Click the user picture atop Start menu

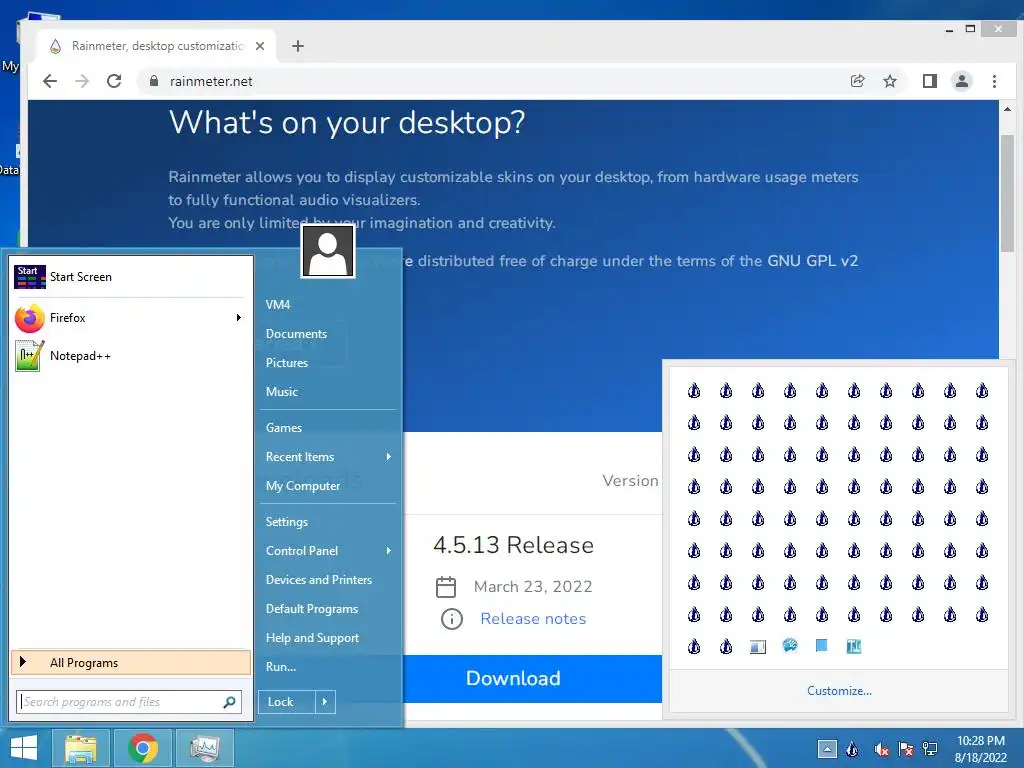click(328, 251)
